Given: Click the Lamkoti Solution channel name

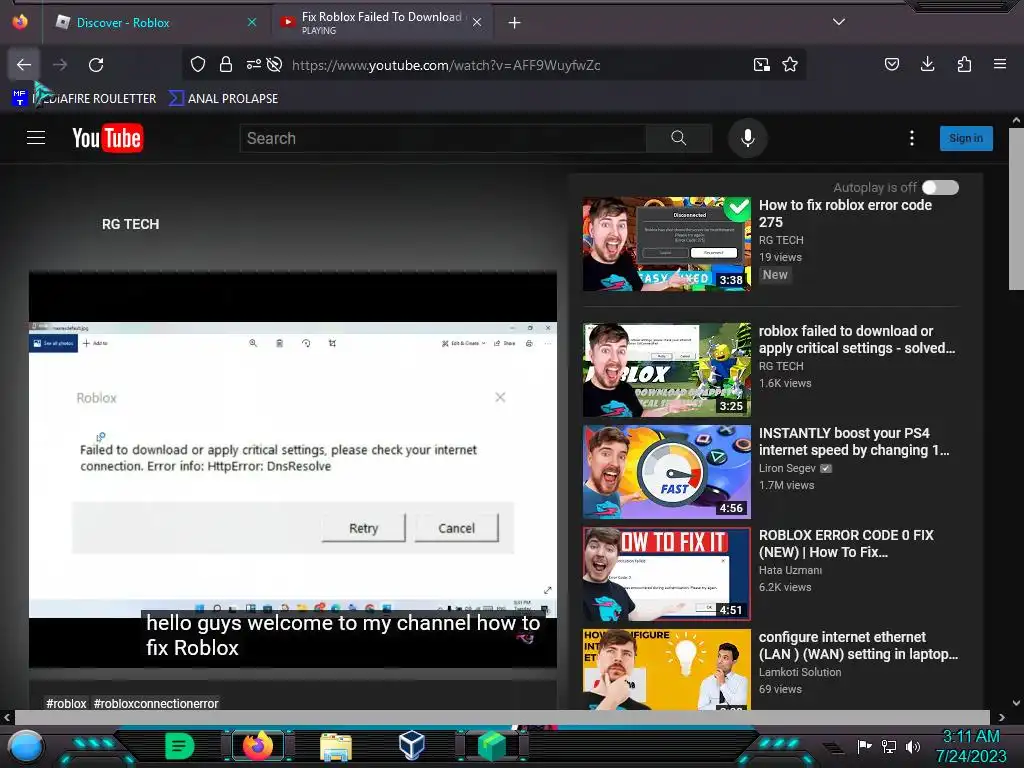Looking at the screenshot, I should tap(800, 672).
